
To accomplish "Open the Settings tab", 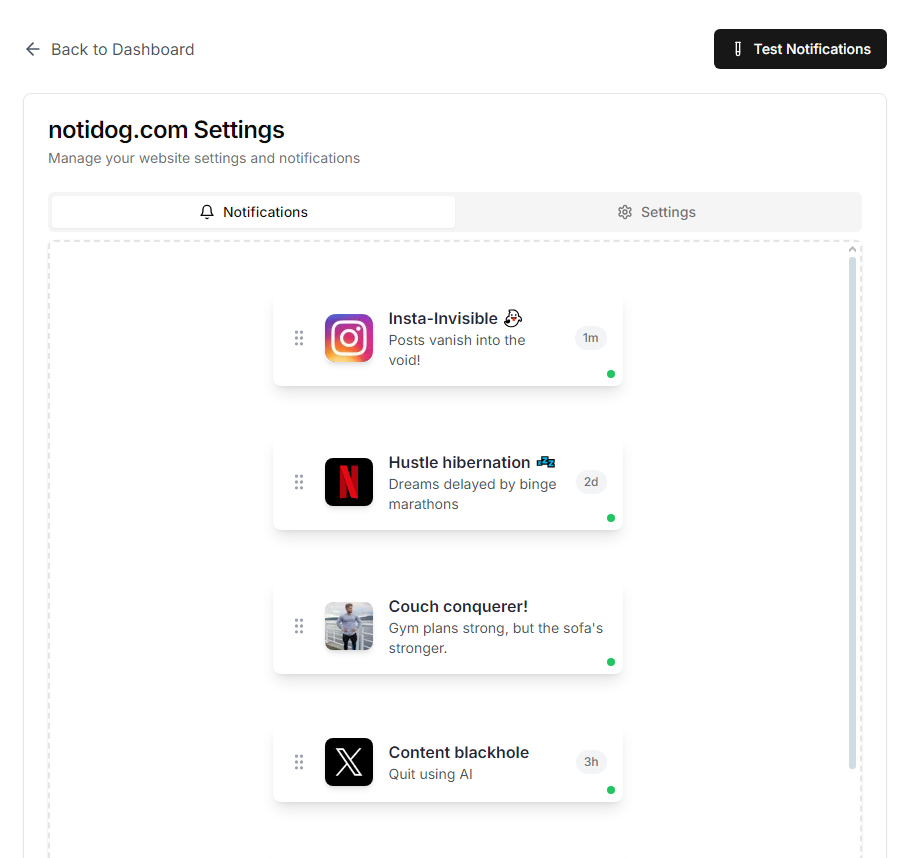I will click(657, 212).
